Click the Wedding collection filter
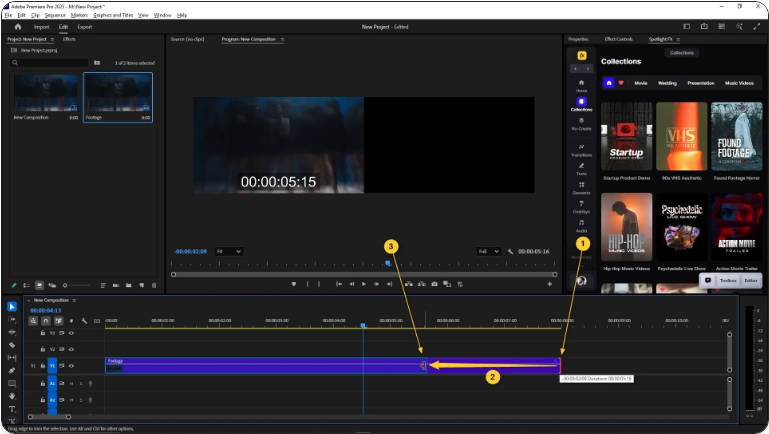The height and width of the screenshot is (434, 769). (668, 83)
